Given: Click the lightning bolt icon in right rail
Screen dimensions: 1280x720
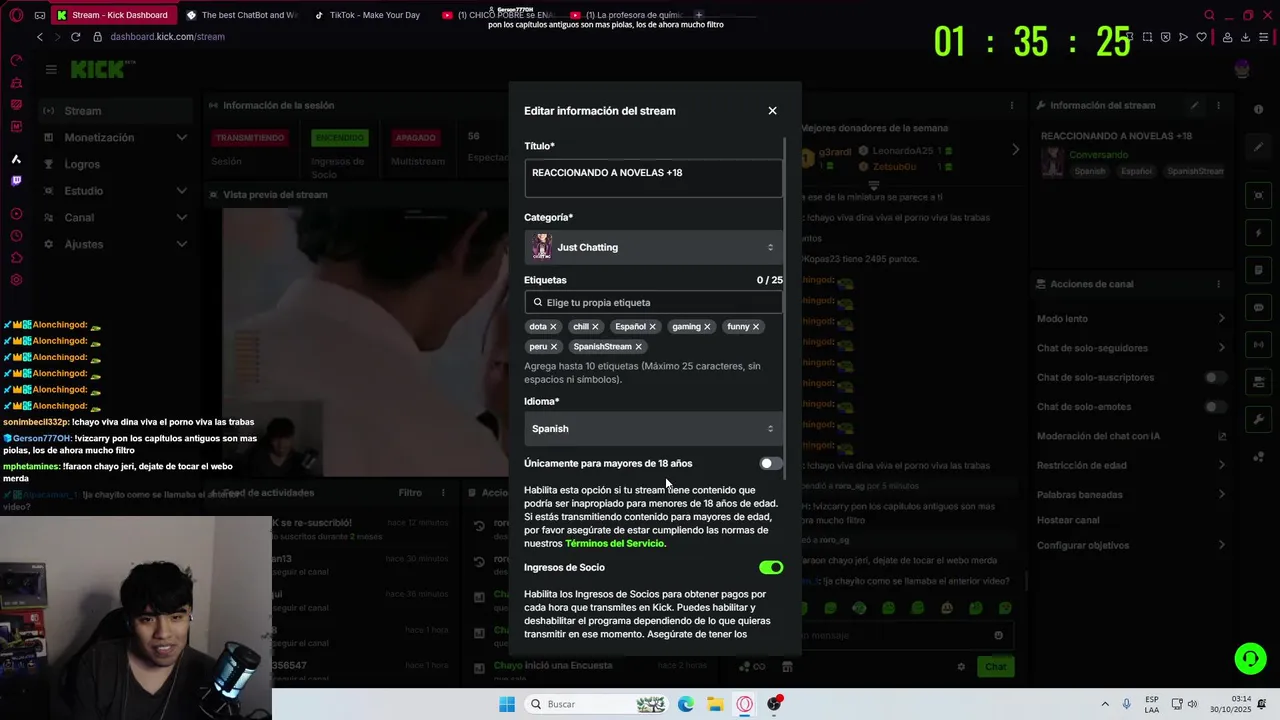Looking at the screenshot, I should [1258, 233].
